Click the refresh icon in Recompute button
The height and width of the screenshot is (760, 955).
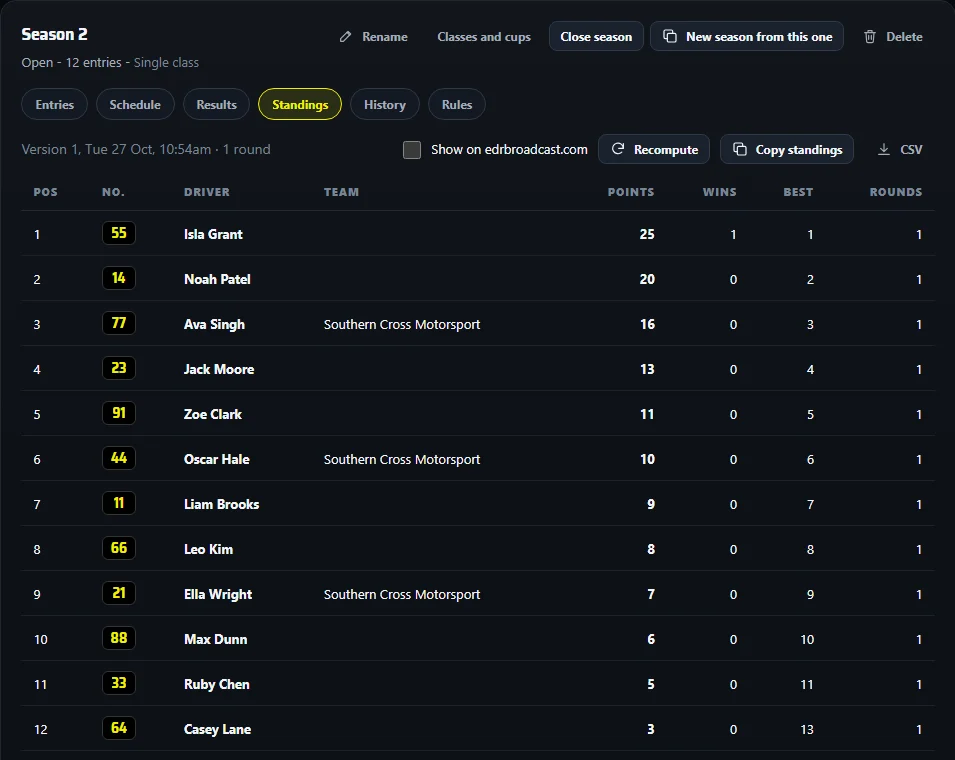pyautogui.click(x=618, y=149)
